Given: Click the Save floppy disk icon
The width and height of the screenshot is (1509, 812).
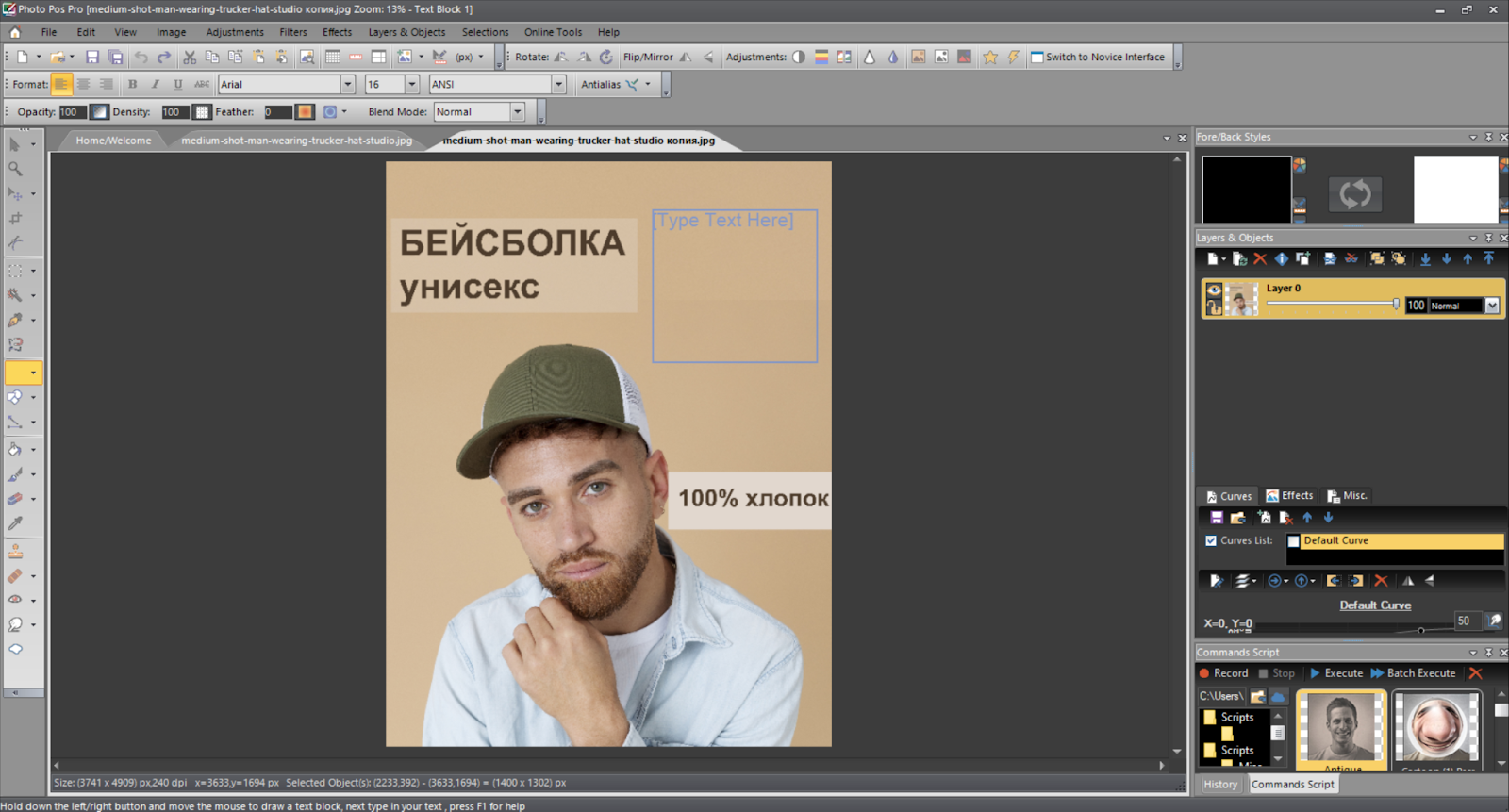Looking at the screenshot, I should (x=91, y=58).
